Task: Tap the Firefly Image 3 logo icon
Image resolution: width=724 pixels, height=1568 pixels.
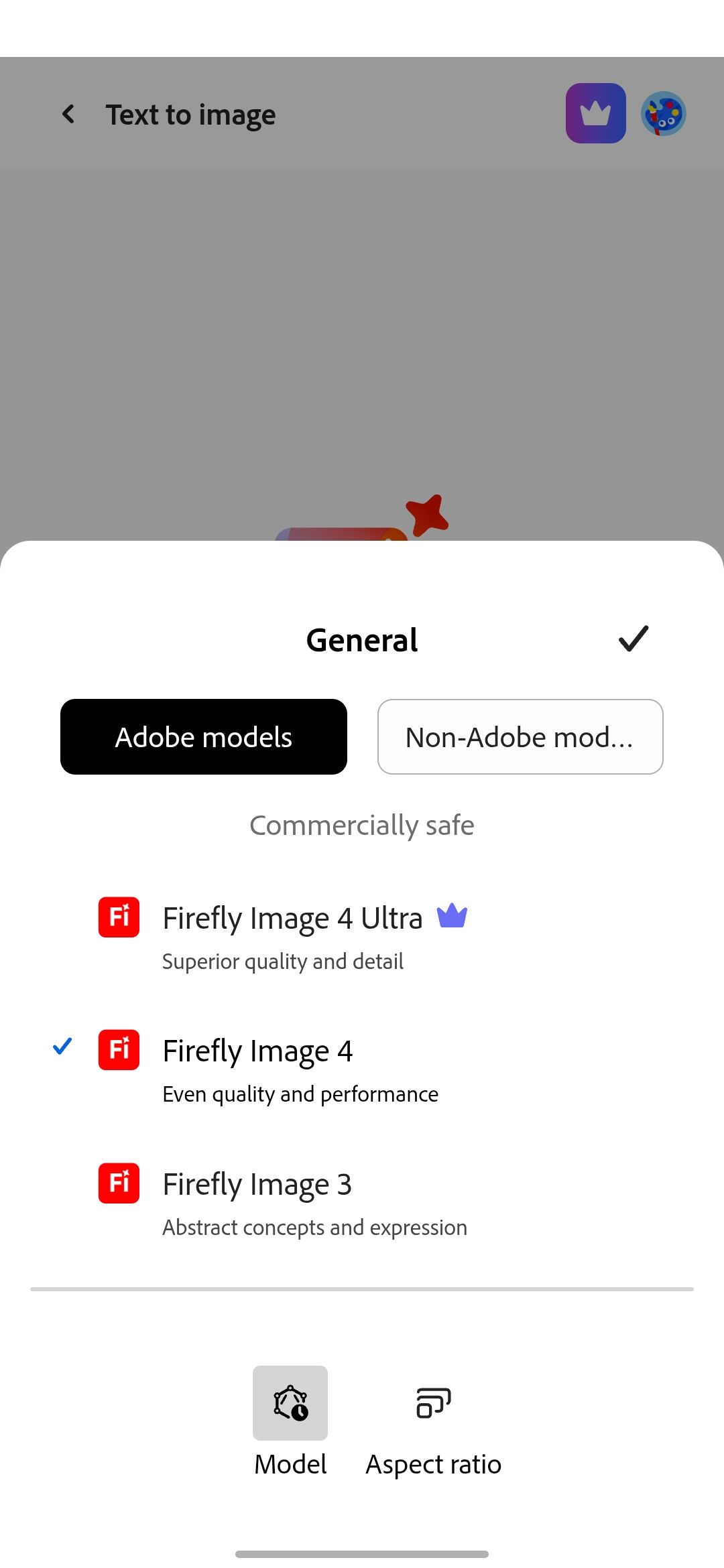Action: point(119,1183)
